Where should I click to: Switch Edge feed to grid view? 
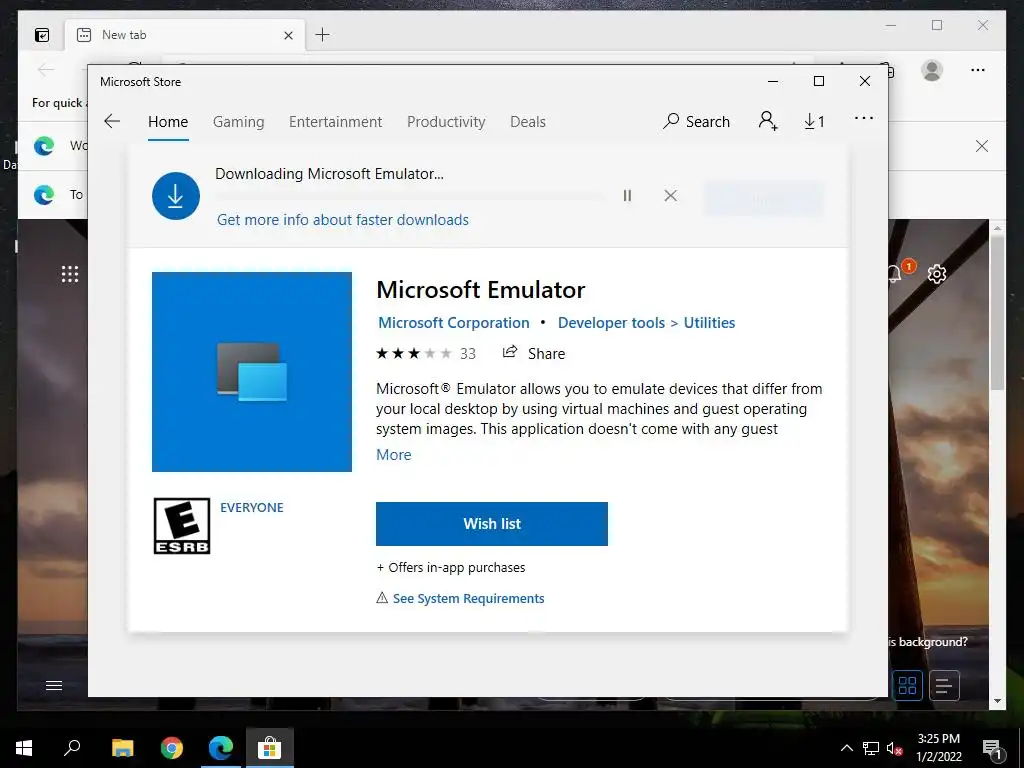(x=907, y=685)
